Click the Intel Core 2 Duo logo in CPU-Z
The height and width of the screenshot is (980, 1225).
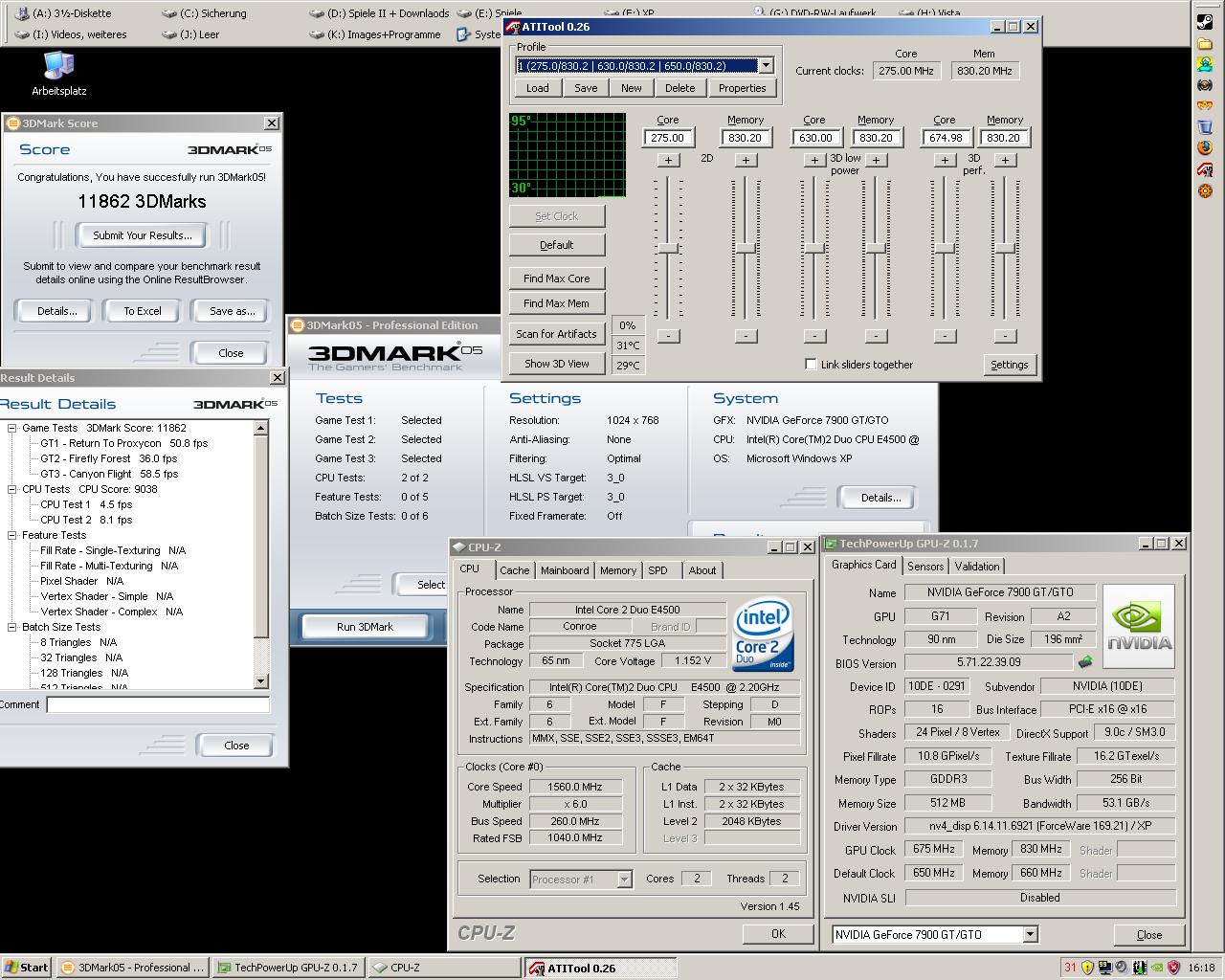pyautogui.click(x=763, y=635)
